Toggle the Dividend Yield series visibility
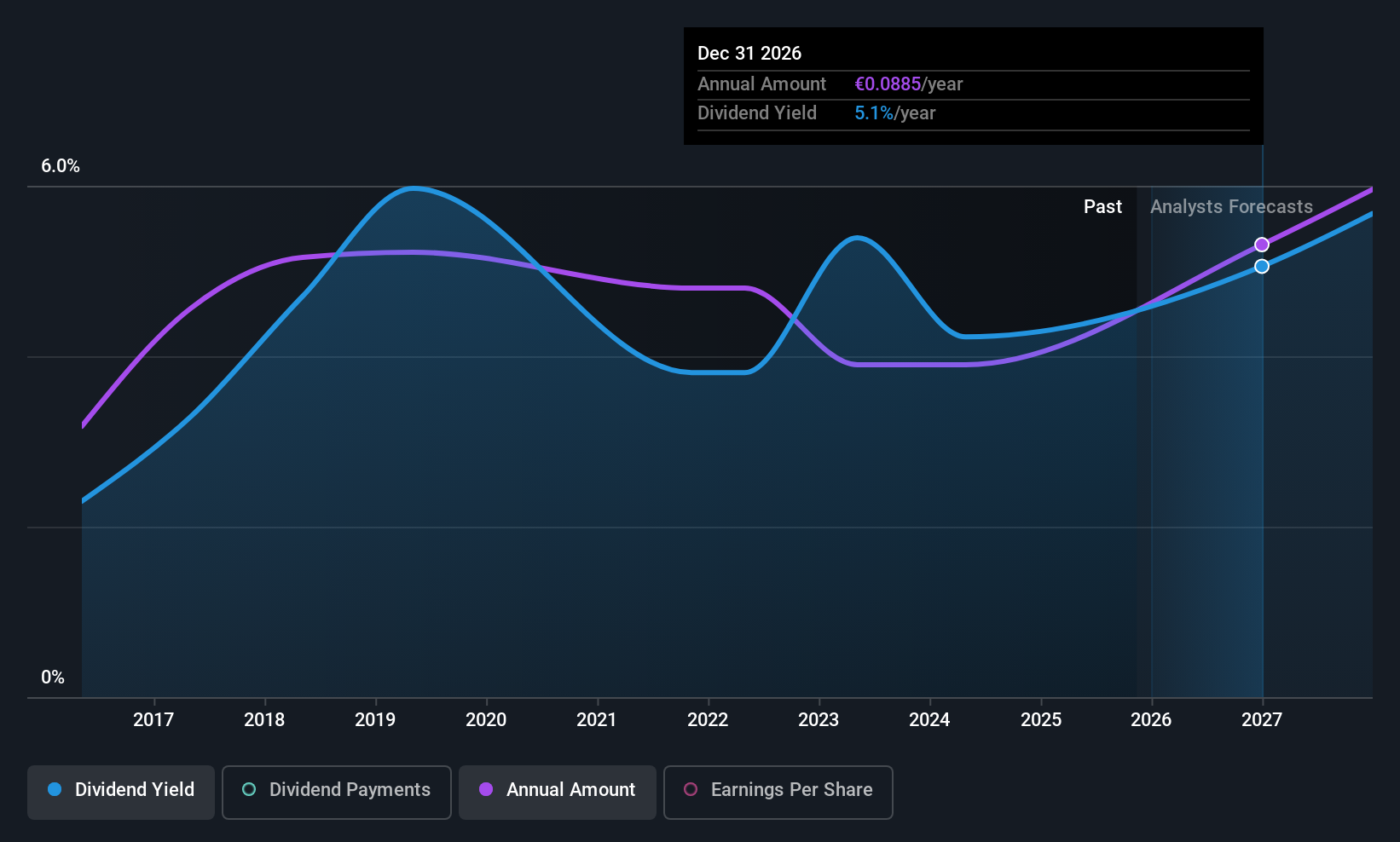 (120, 790)
